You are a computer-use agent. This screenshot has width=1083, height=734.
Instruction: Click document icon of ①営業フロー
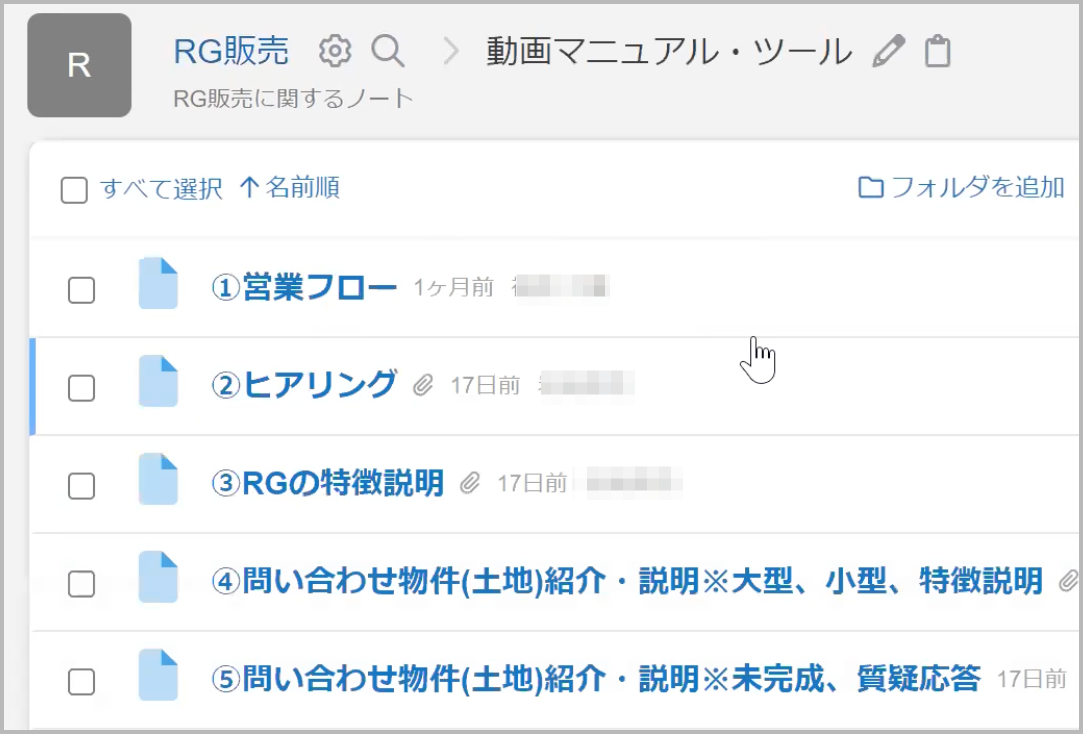[x=158, y=283]
